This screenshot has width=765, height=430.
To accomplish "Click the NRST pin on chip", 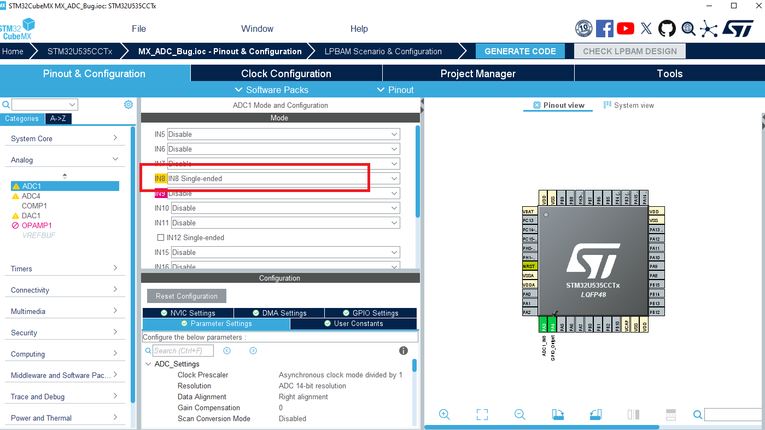I will tap(529, 266).
